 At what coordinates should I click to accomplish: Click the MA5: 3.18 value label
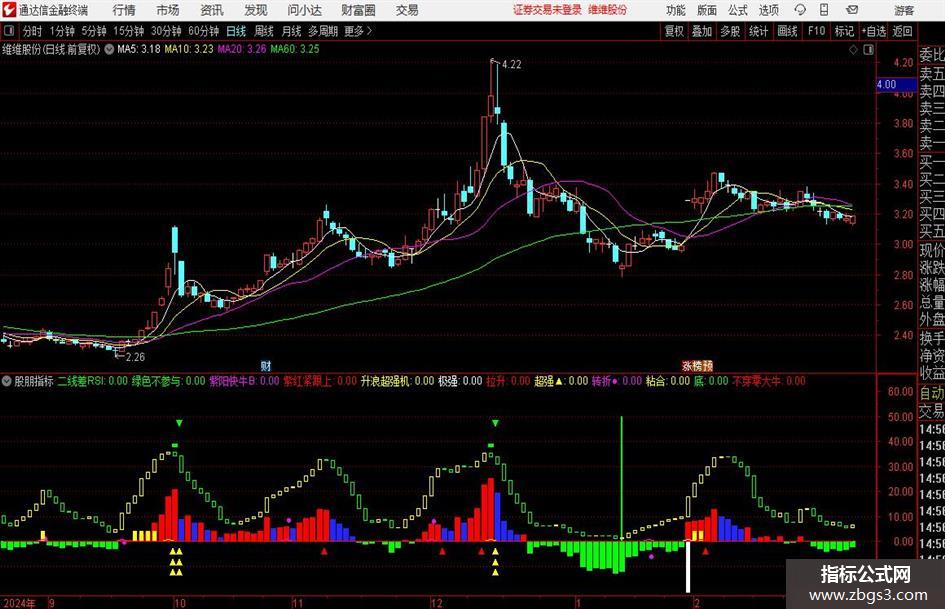coord(139,49)
